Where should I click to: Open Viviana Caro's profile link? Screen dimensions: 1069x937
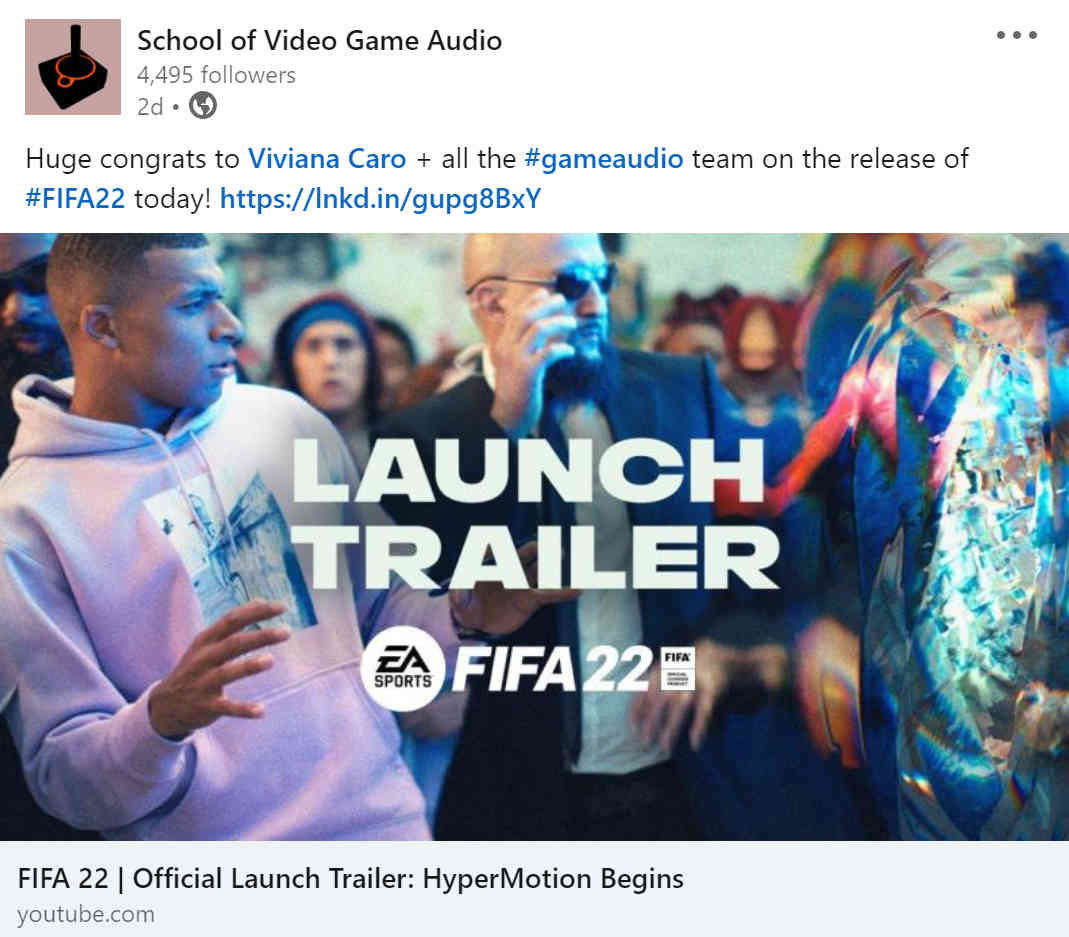(327, 159)
